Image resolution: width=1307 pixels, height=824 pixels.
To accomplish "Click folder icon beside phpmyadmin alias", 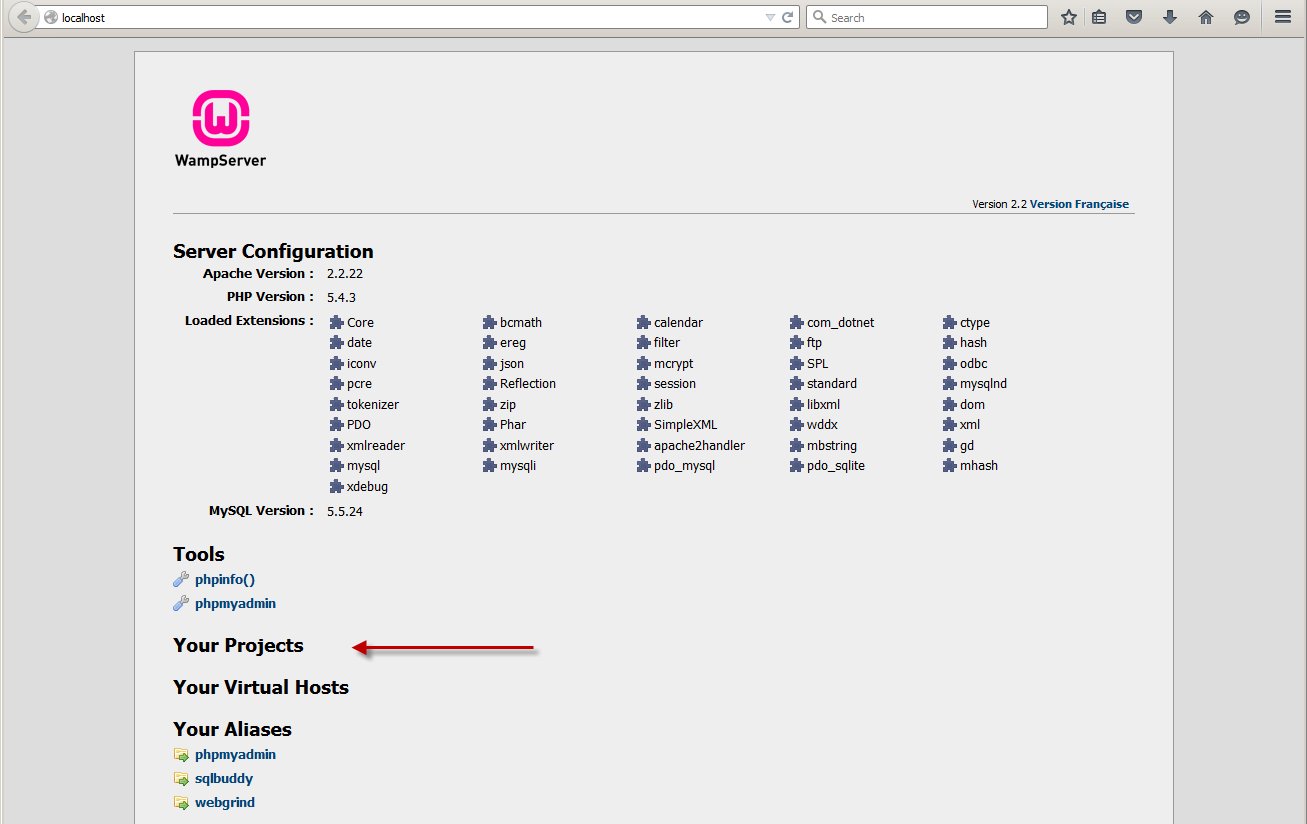I will tap(181, 755).
